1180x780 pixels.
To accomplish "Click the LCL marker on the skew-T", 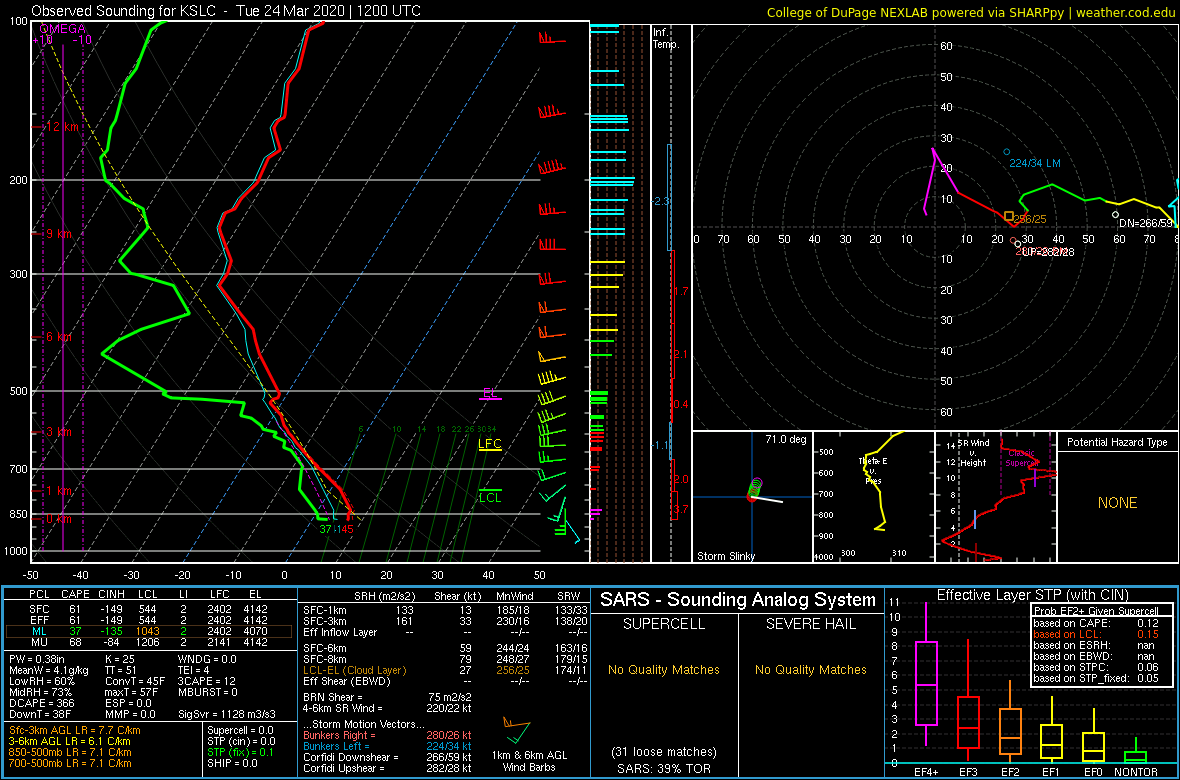I will pos(490,497).
